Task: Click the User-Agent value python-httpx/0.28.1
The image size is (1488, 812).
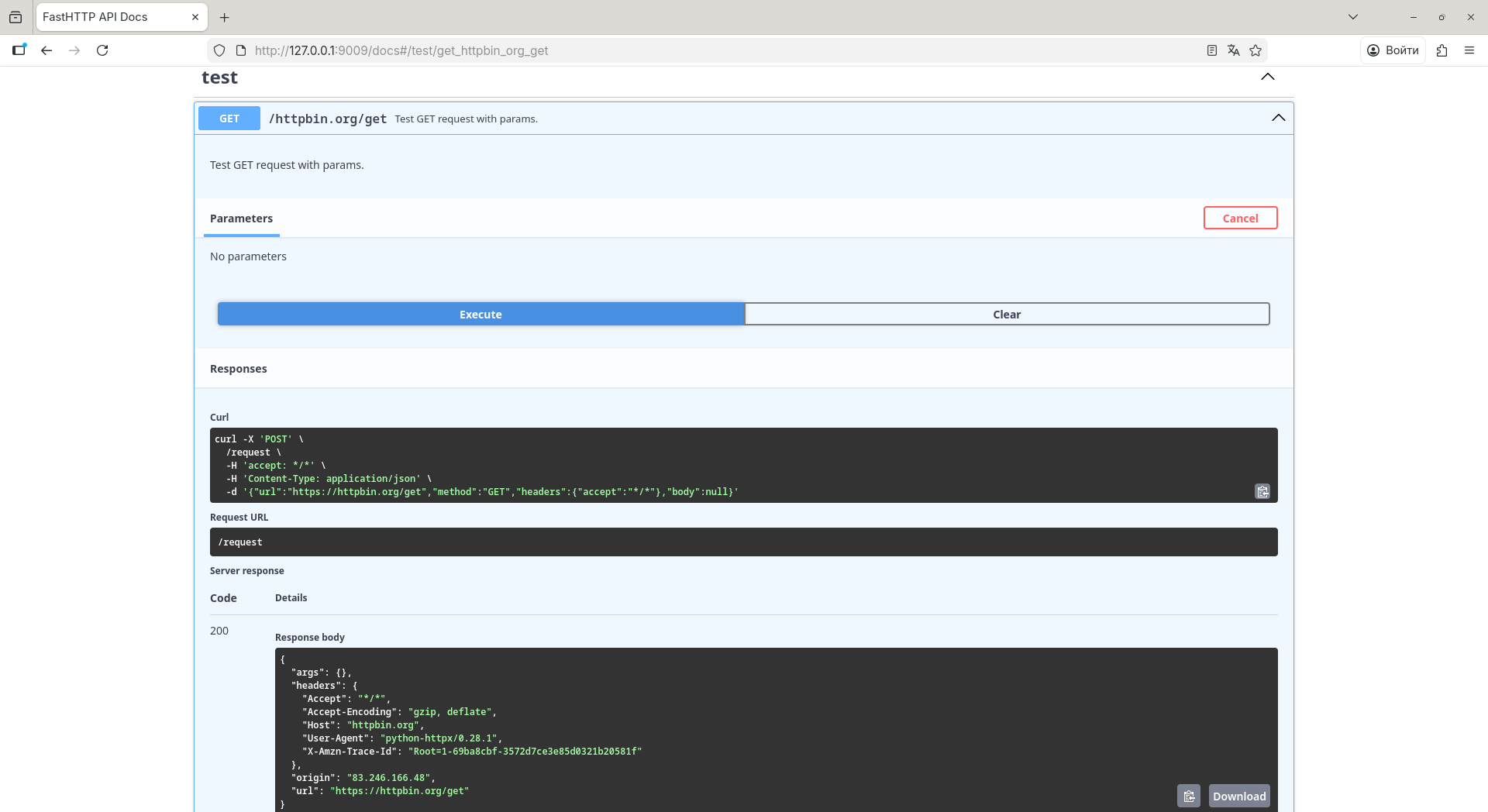Action: [x=438, y=738]
